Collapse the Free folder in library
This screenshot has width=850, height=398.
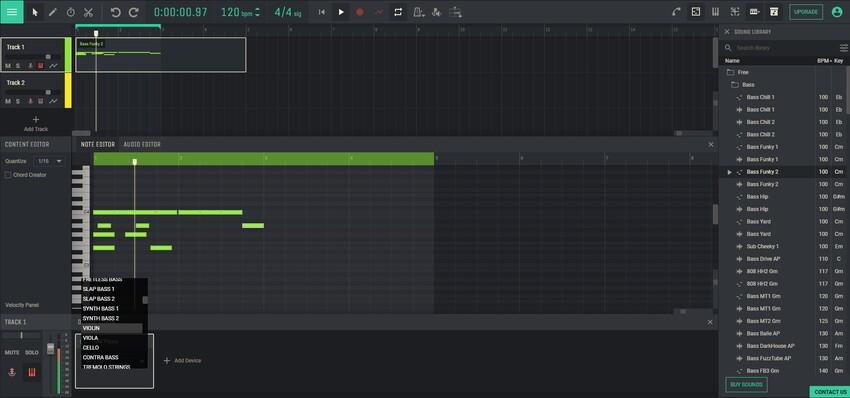[730, 72]
